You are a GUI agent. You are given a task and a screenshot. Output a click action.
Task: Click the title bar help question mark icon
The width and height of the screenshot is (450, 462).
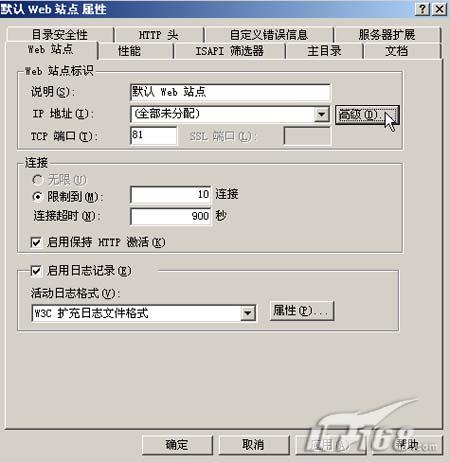[422, 9]
